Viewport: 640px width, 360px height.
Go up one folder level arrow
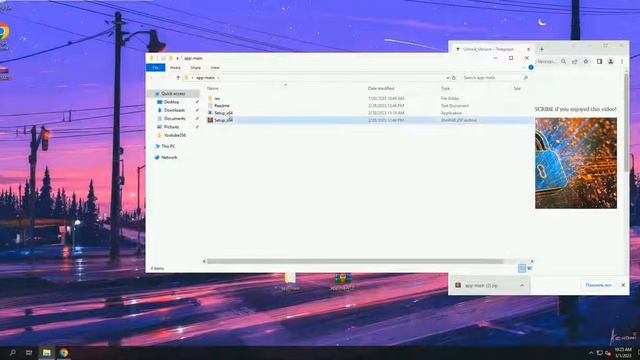(x=178, y=78)
